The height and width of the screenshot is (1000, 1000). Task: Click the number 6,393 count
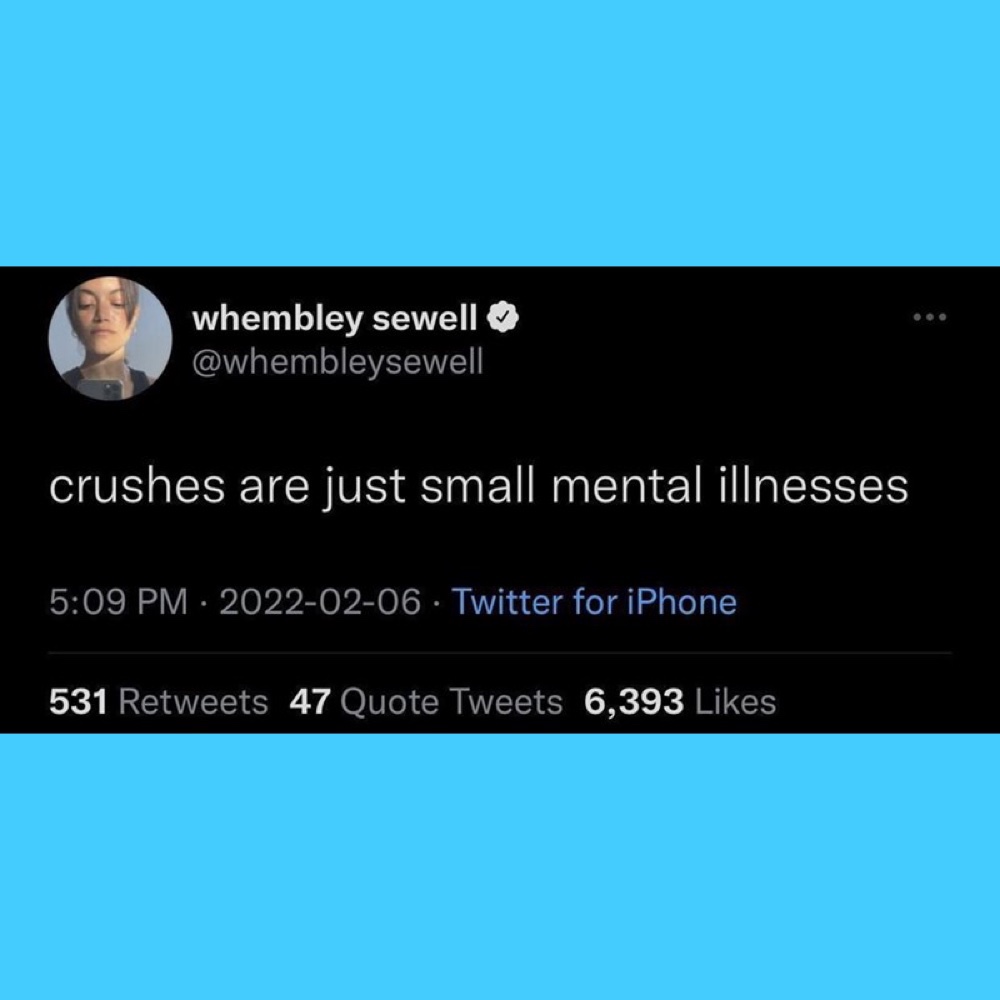(x=634, y=702)
